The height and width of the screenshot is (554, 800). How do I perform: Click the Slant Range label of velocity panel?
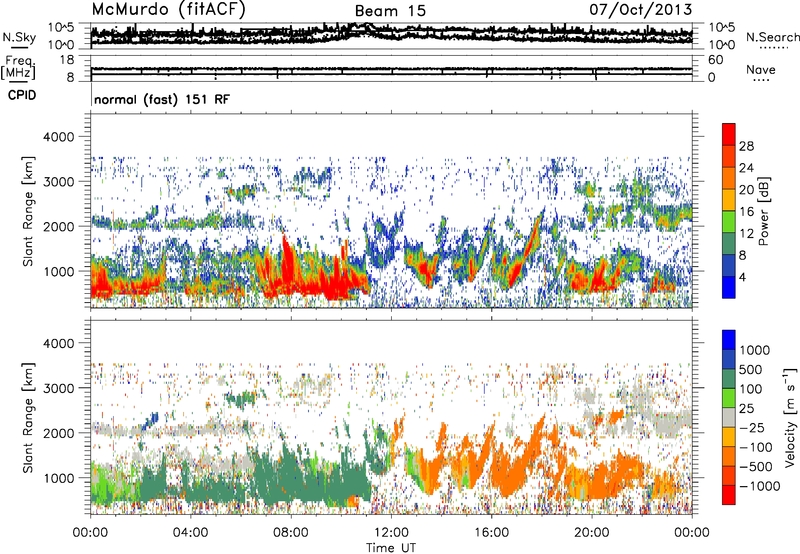(28, 418)
